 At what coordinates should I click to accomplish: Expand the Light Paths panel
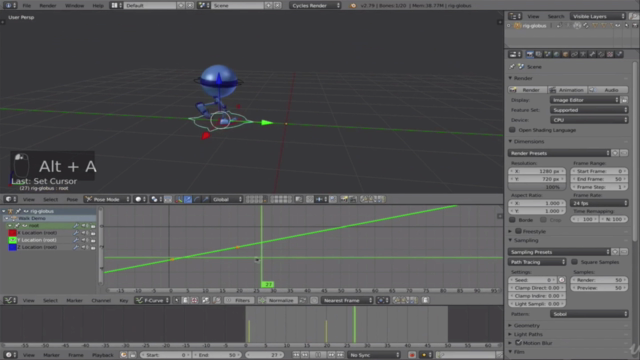(x=528, y=334)
